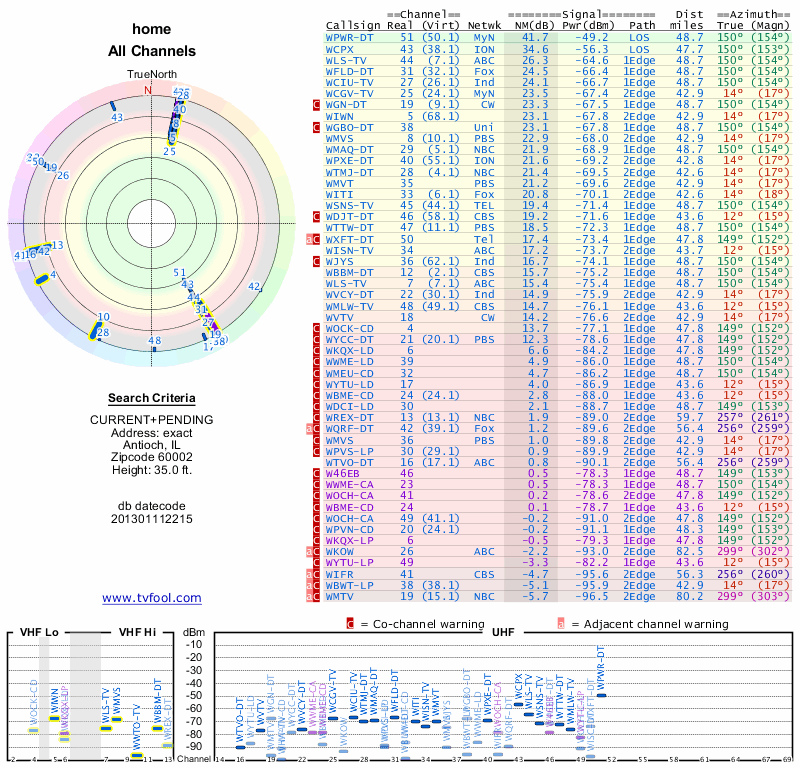Click the WISN-TV callsign in the table
This screenshot has width=800, height=768.
pos(349,251)
